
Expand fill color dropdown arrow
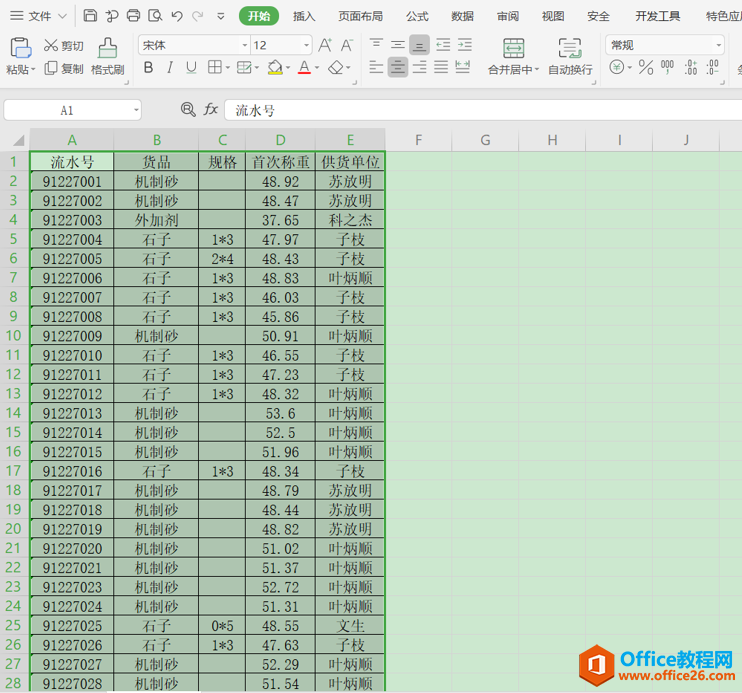coord(288,68)
